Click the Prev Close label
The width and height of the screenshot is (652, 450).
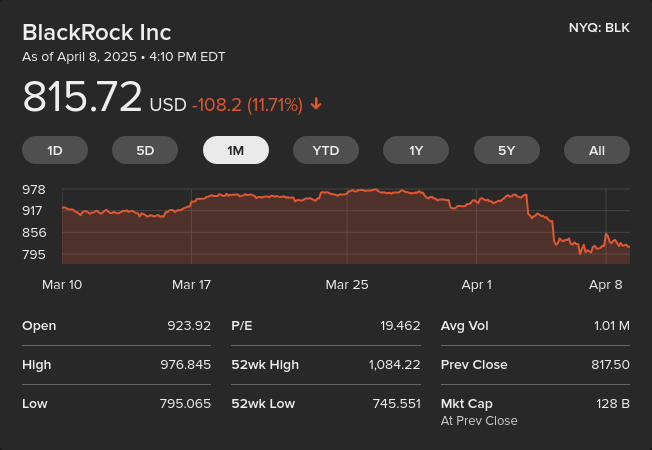point(474,364)
